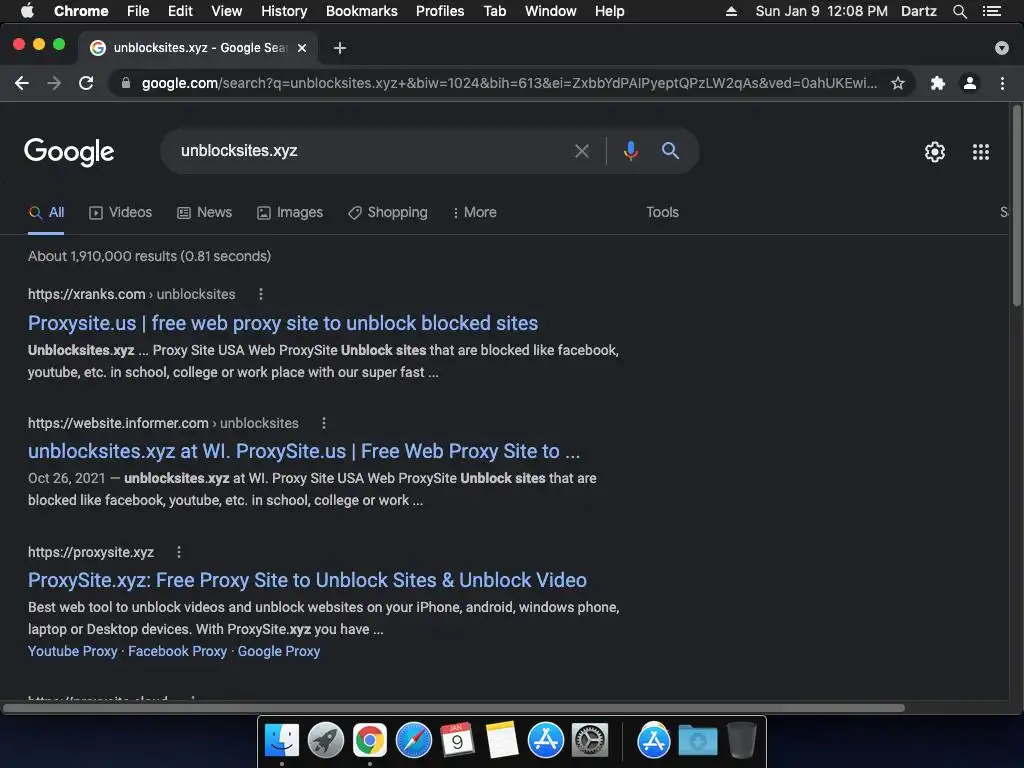Open the tab search dropdown arrow
The width and height of the screenshot is (1024, 768).
[x=1002, y=48]
